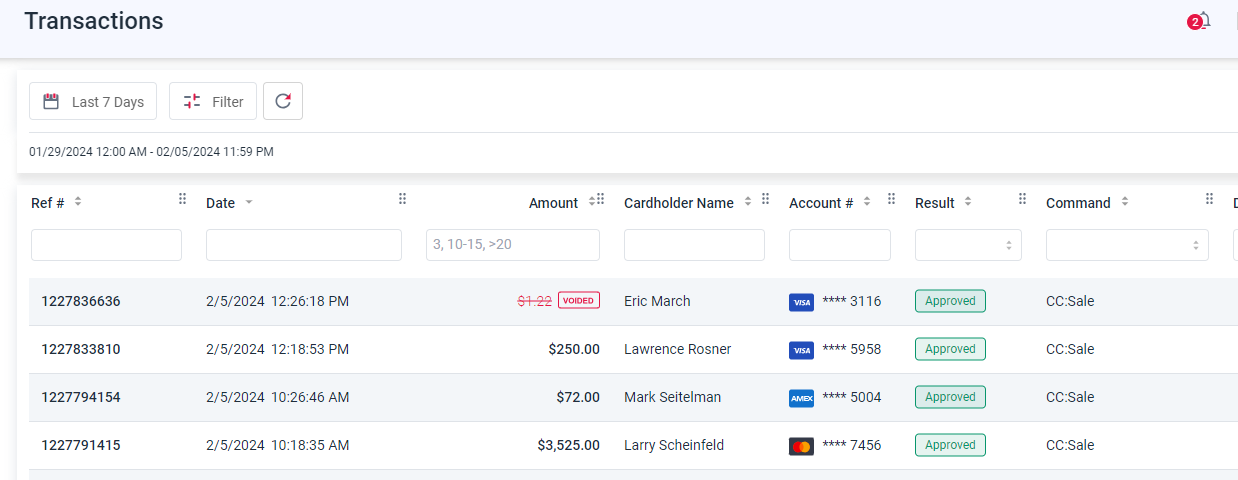Click the struck-through $1.22 amount
The height and width of the screenshot is (480, 1238).
coord(535,301)
